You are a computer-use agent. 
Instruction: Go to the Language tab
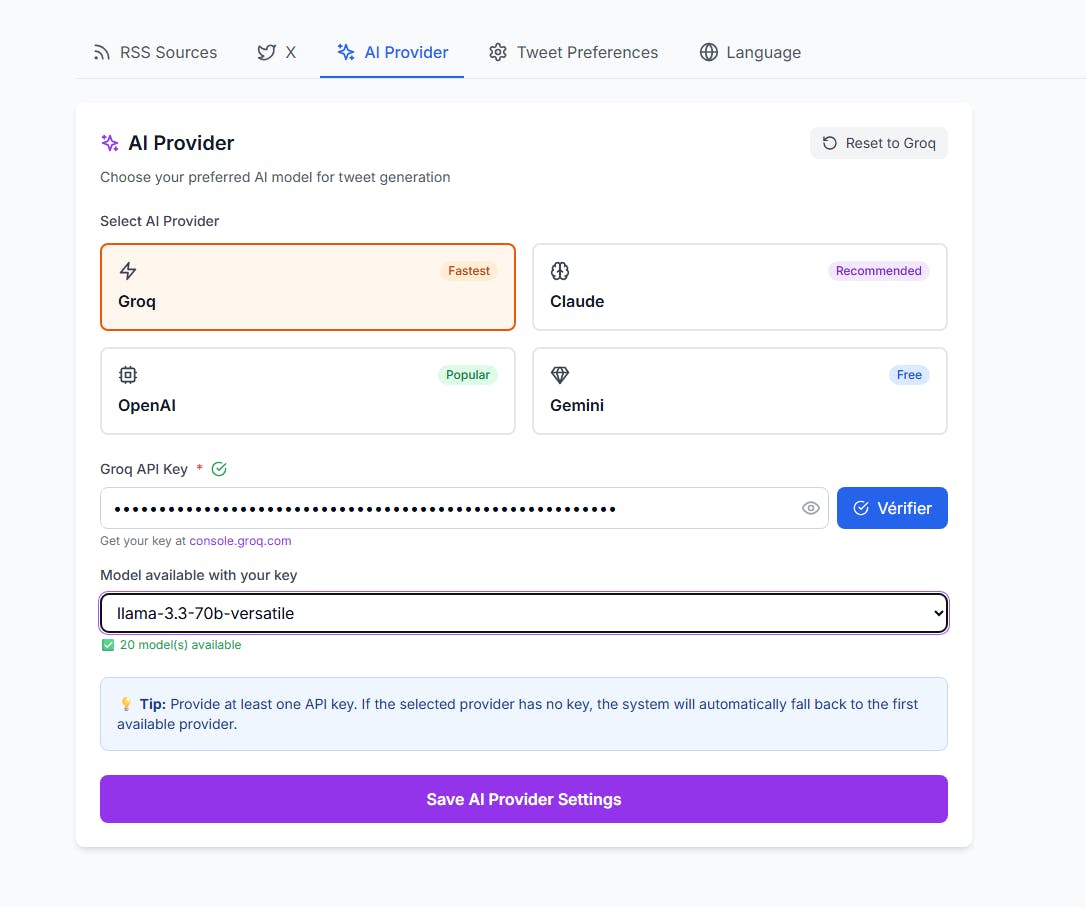tap(750, 52)
